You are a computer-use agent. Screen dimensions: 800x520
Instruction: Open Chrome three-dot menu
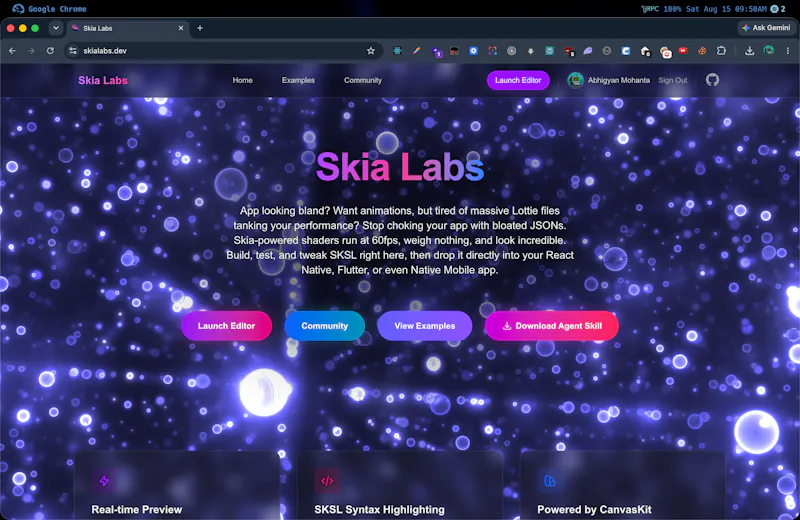(x=787, y=51)
